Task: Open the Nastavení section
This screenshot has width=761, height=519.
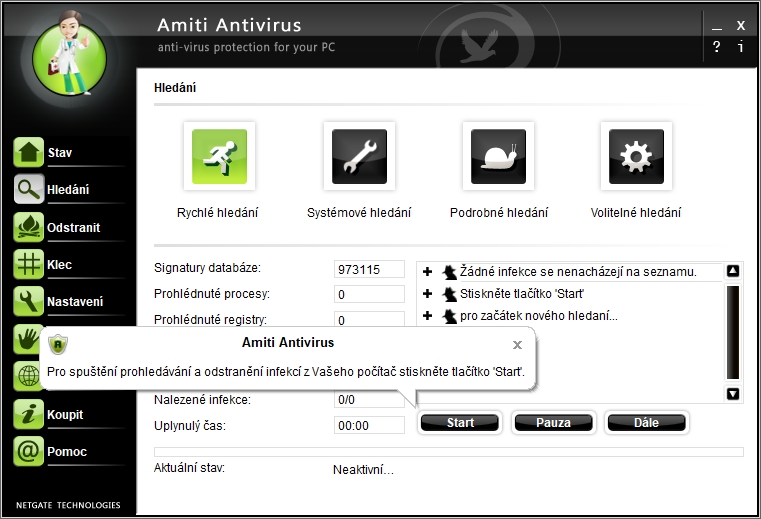Action: pos(75,302)
